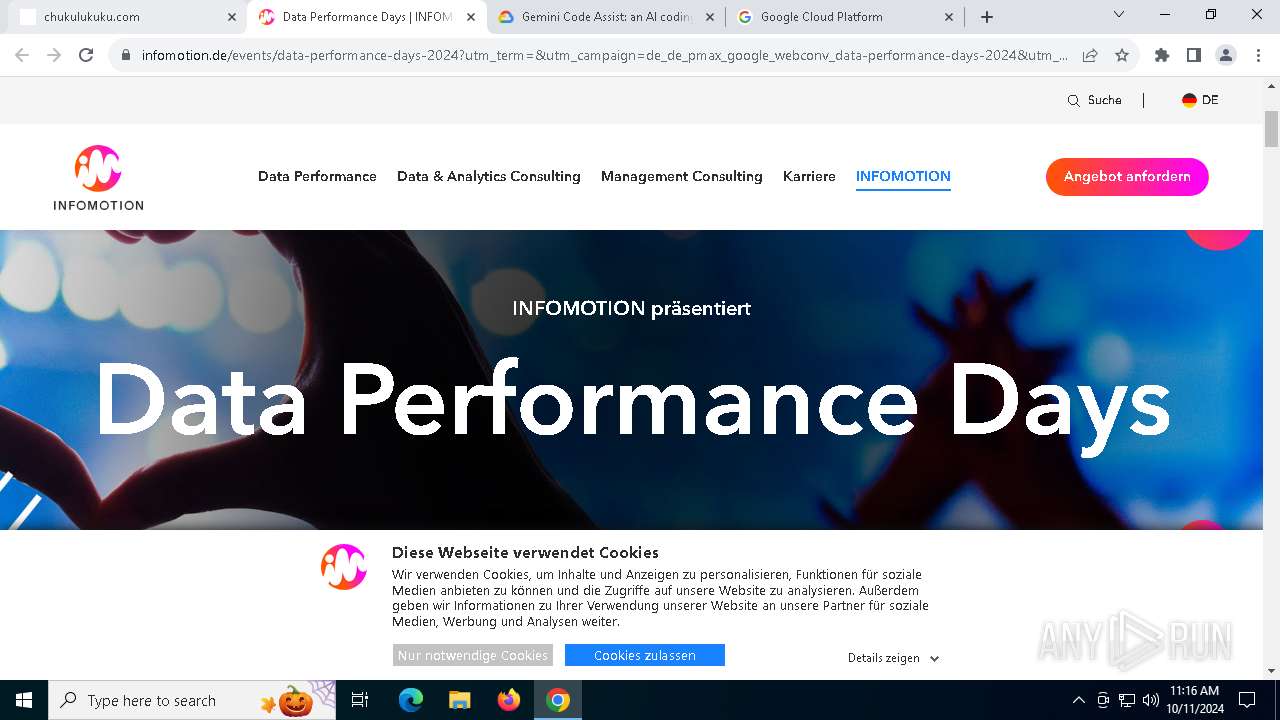Switch to Gemini Code Assist tab

(x=606, y=17)
